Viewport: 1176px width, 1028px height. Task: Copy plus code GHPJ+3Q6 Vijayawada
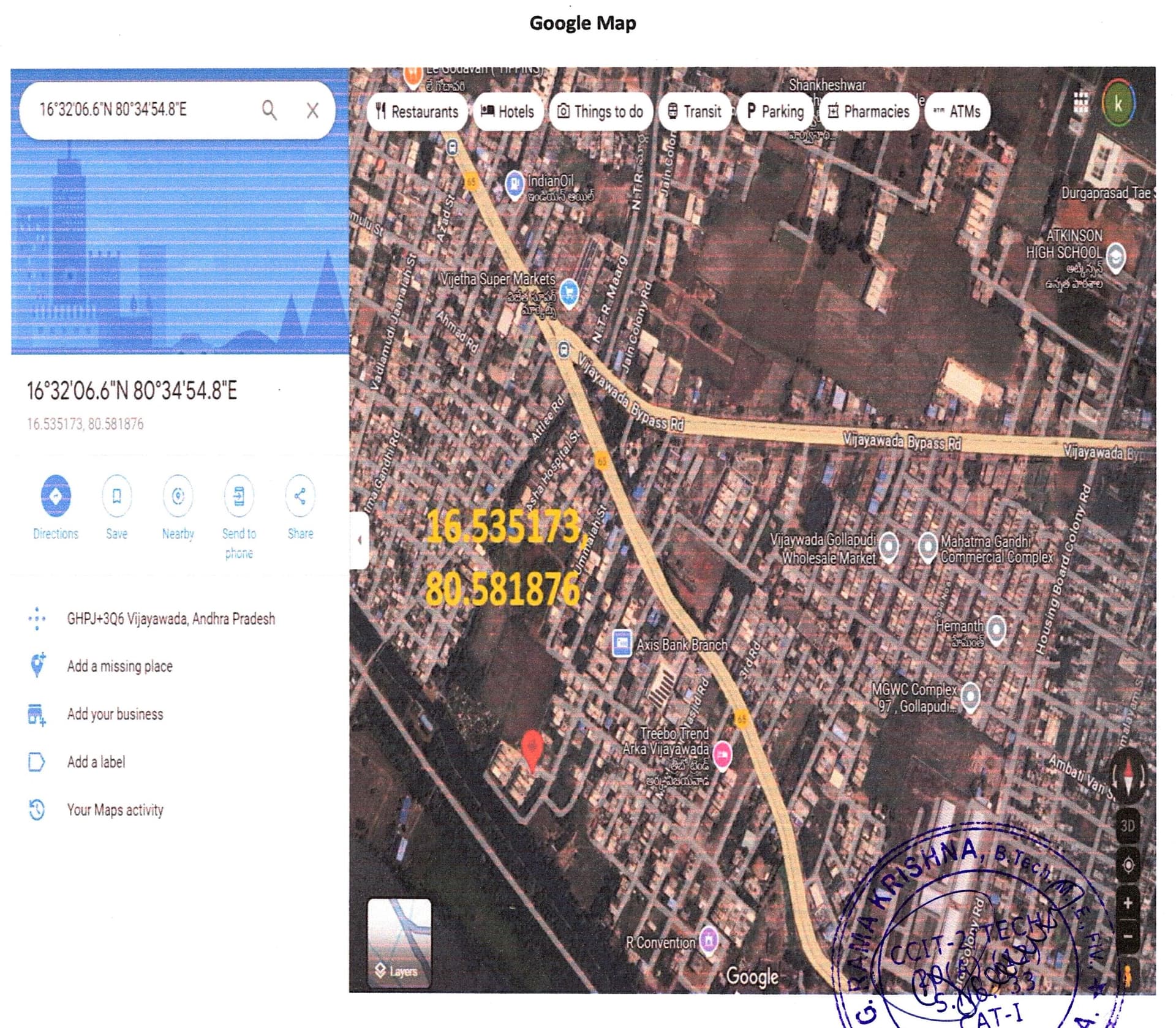pos(171,619)
